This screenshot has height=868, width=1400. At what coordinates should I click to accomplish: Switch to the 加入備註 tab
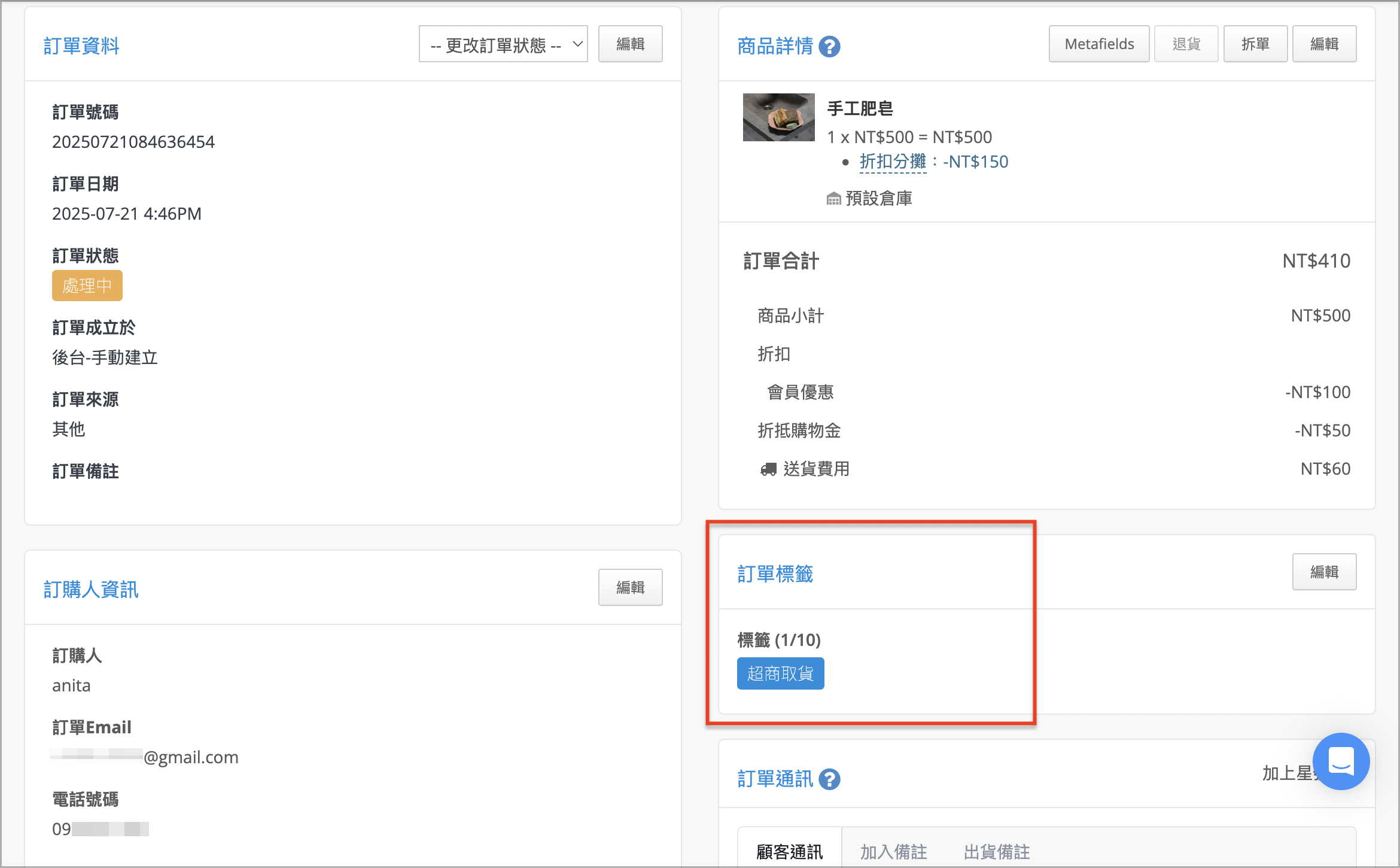(x=893, y=851)
